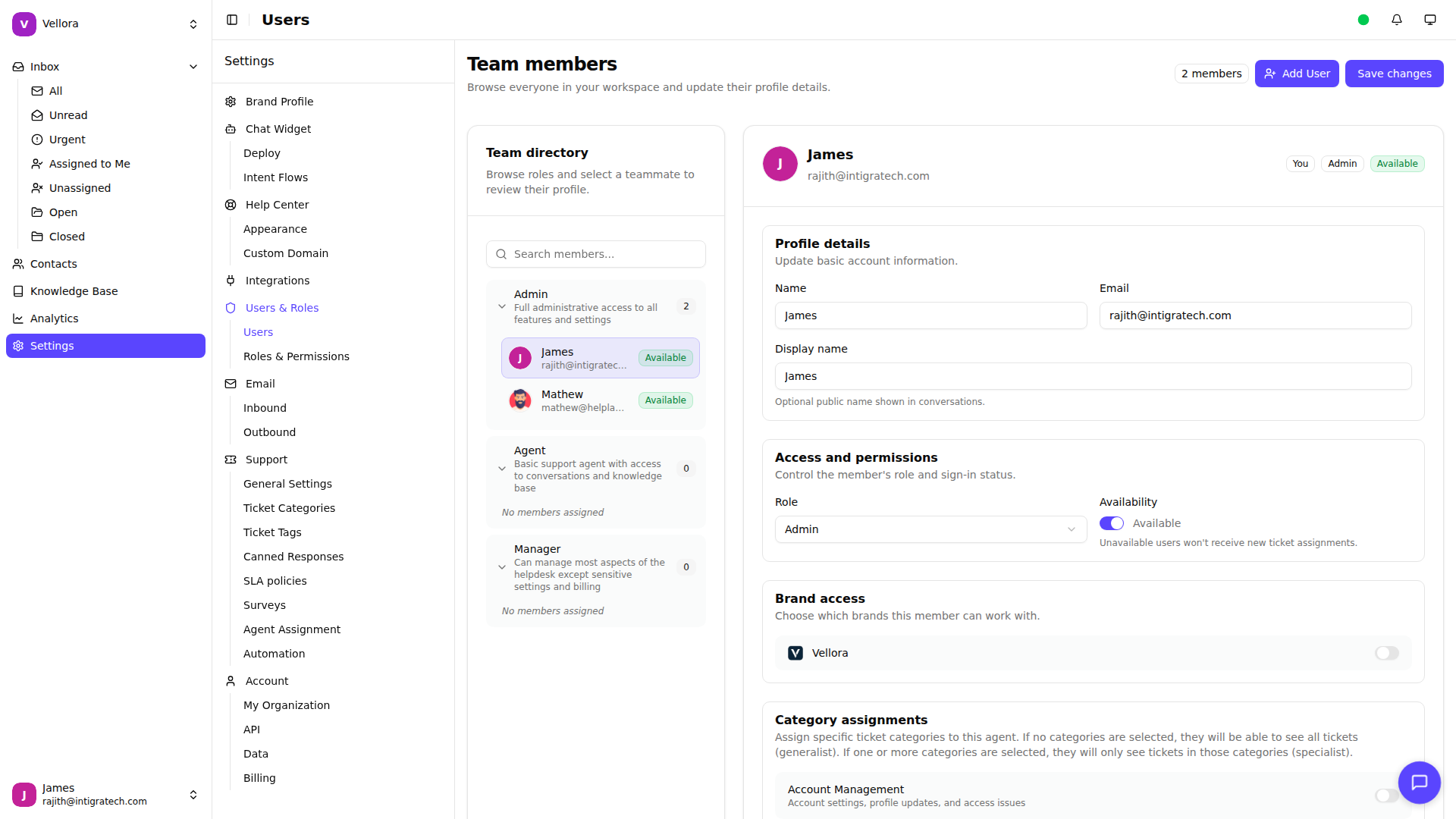Click the Inbox tray icon

[18, 67]
